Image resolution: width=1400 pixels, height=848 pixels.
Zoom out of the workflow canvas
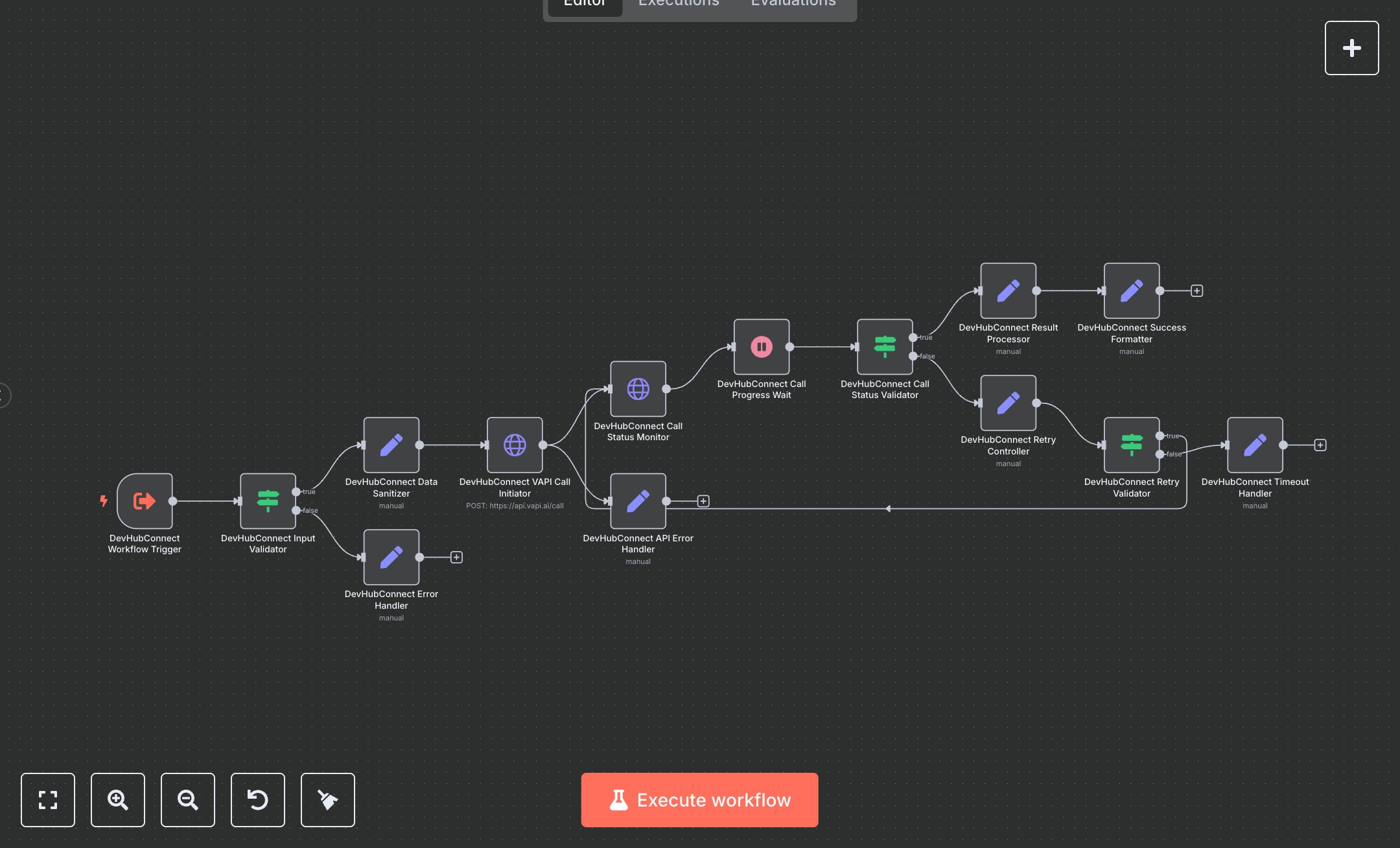click(x=187, y=799)
